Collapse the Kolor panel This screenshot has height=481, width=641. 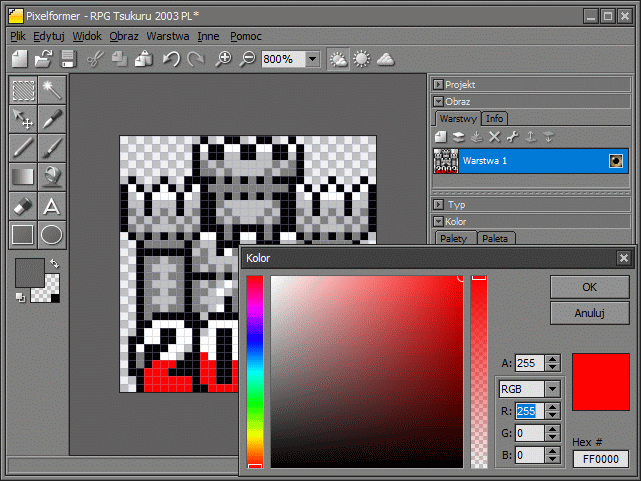438,221
